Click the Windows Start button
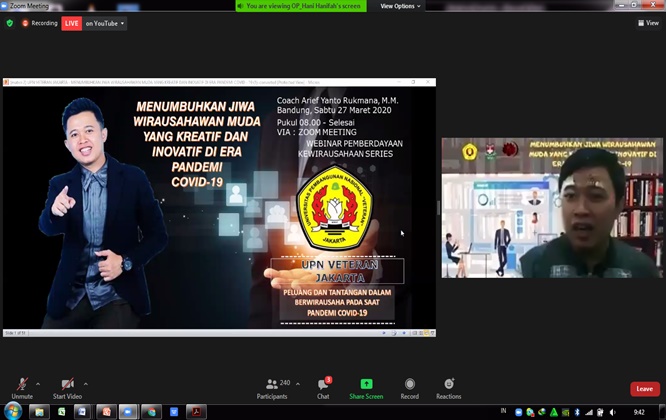The height and width of the screenshot is (420, 666). (13, 412)
